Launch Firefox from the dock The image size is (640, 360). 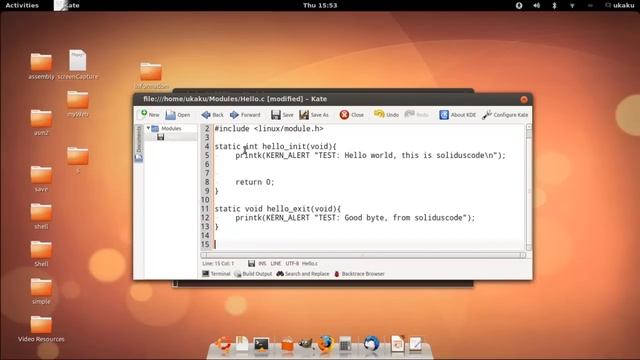point(325,344)
